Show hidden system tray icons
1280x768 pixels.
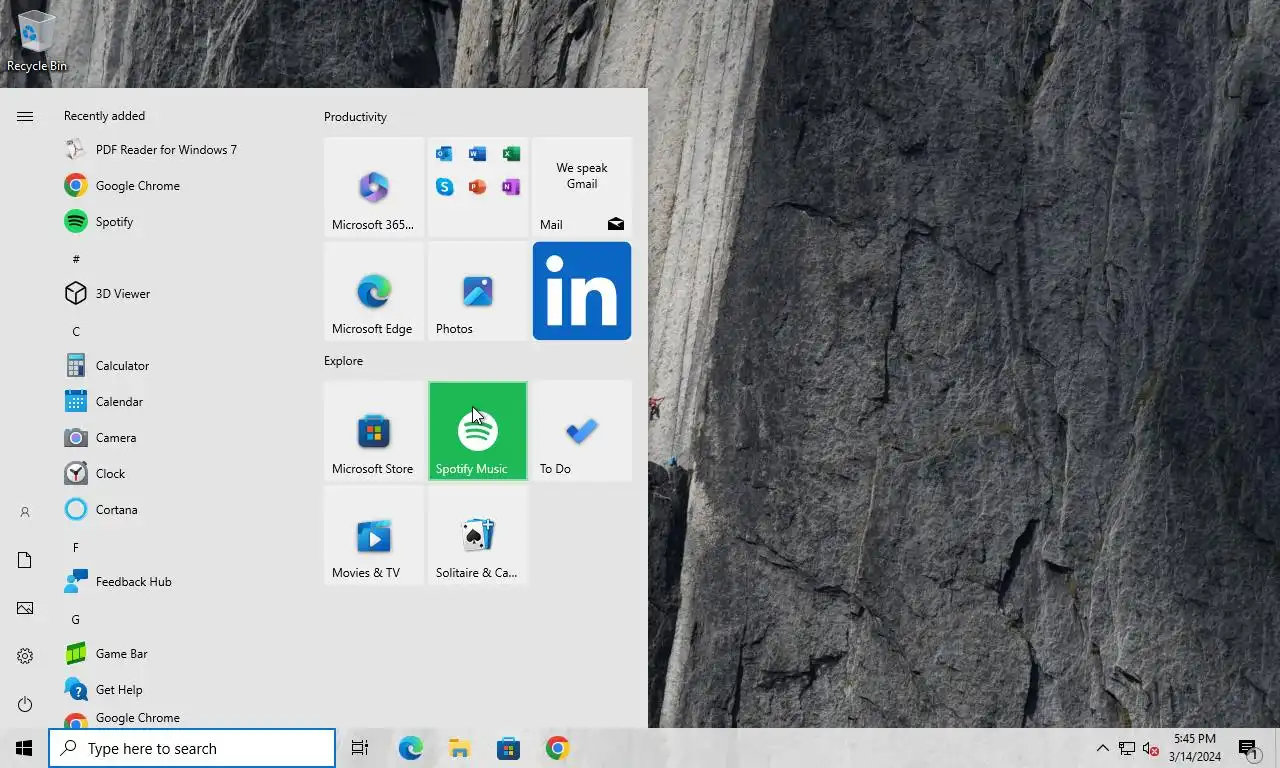(1102, 748)
